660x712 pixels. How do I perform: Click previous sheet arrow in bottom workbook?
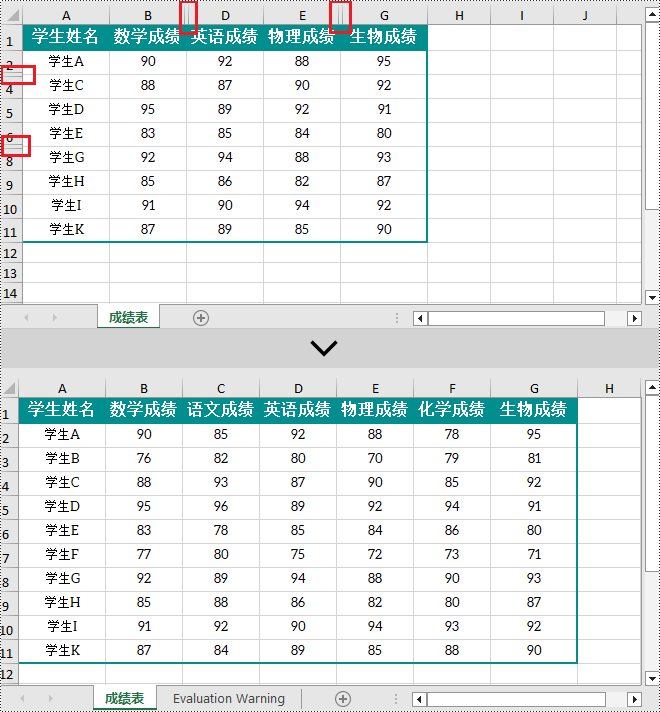[x=22, y=698]
